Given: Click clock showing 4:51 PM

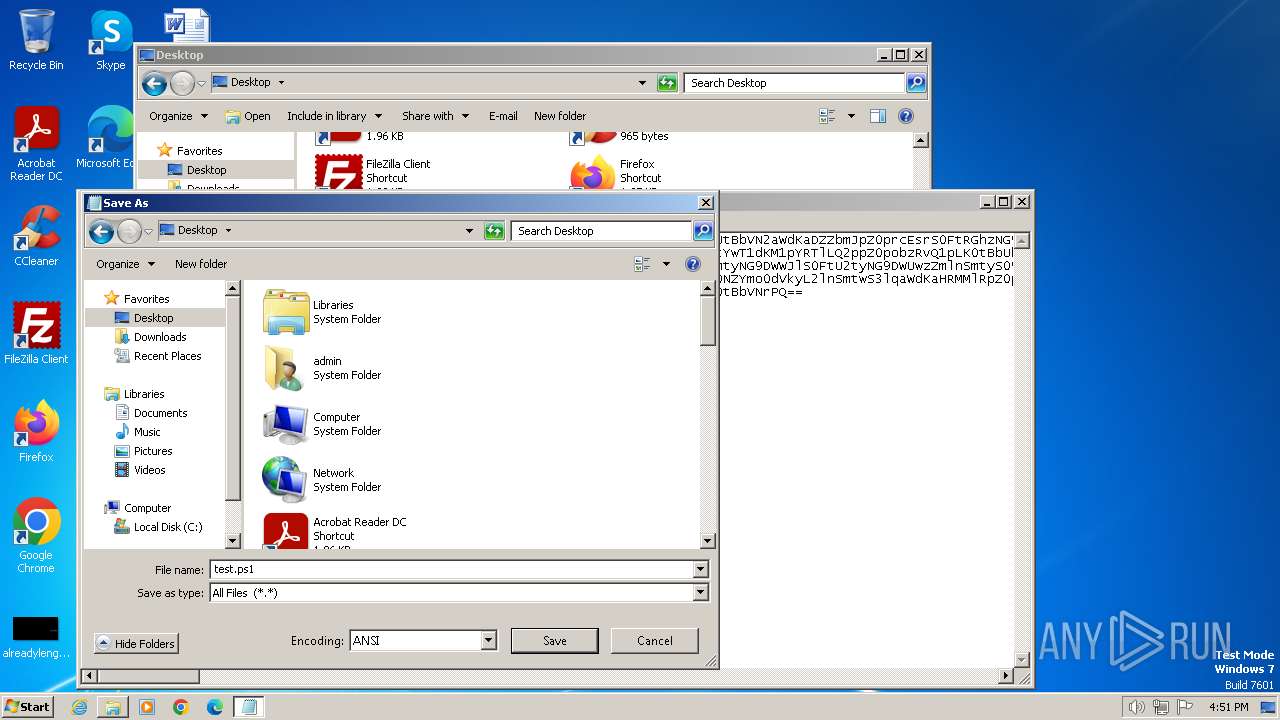Looking at the screenshot, I should pos(1229,707).
